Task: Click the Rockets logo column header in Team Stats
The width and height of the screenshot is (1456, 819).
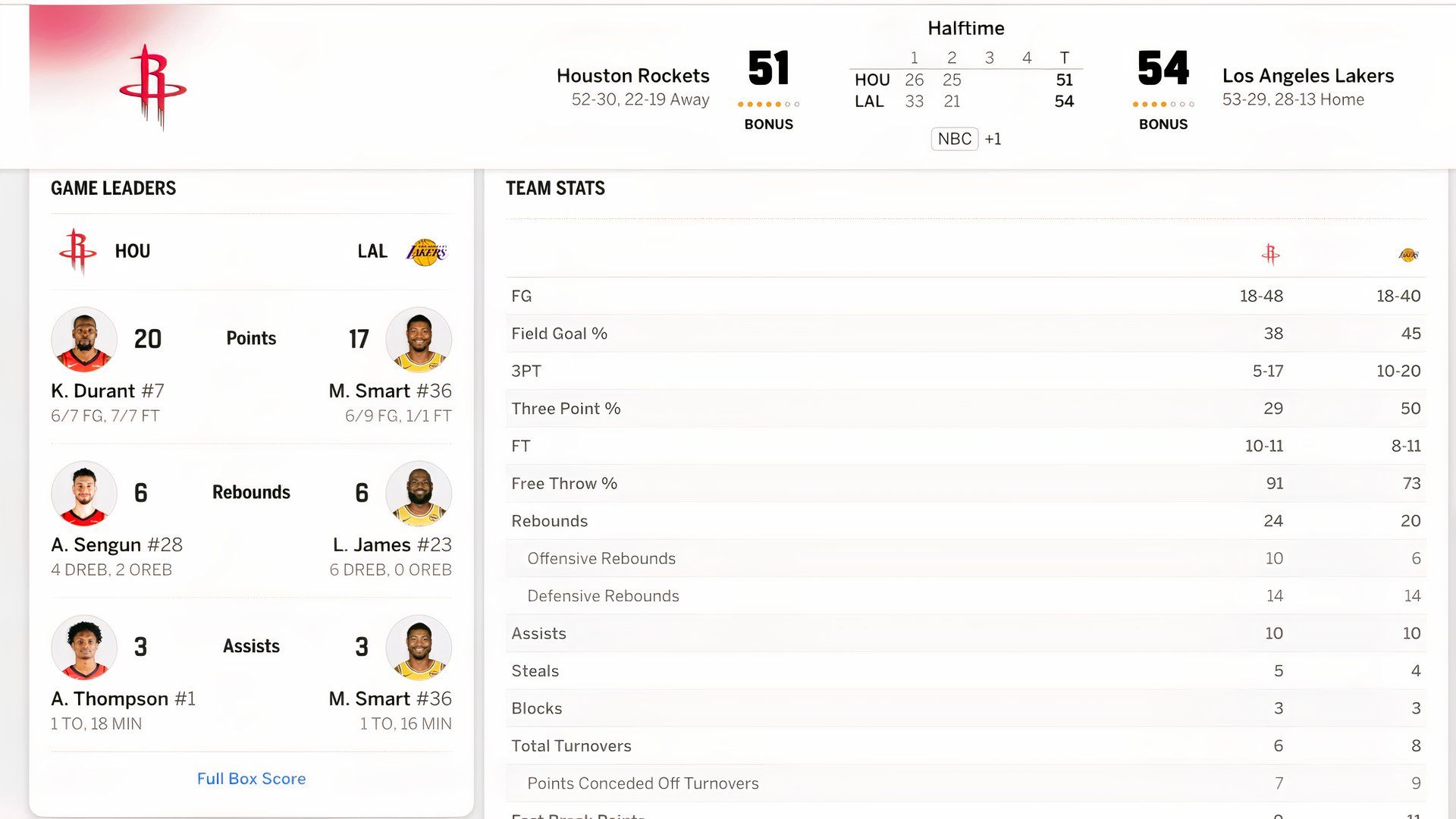Action: coord(1270,254)
